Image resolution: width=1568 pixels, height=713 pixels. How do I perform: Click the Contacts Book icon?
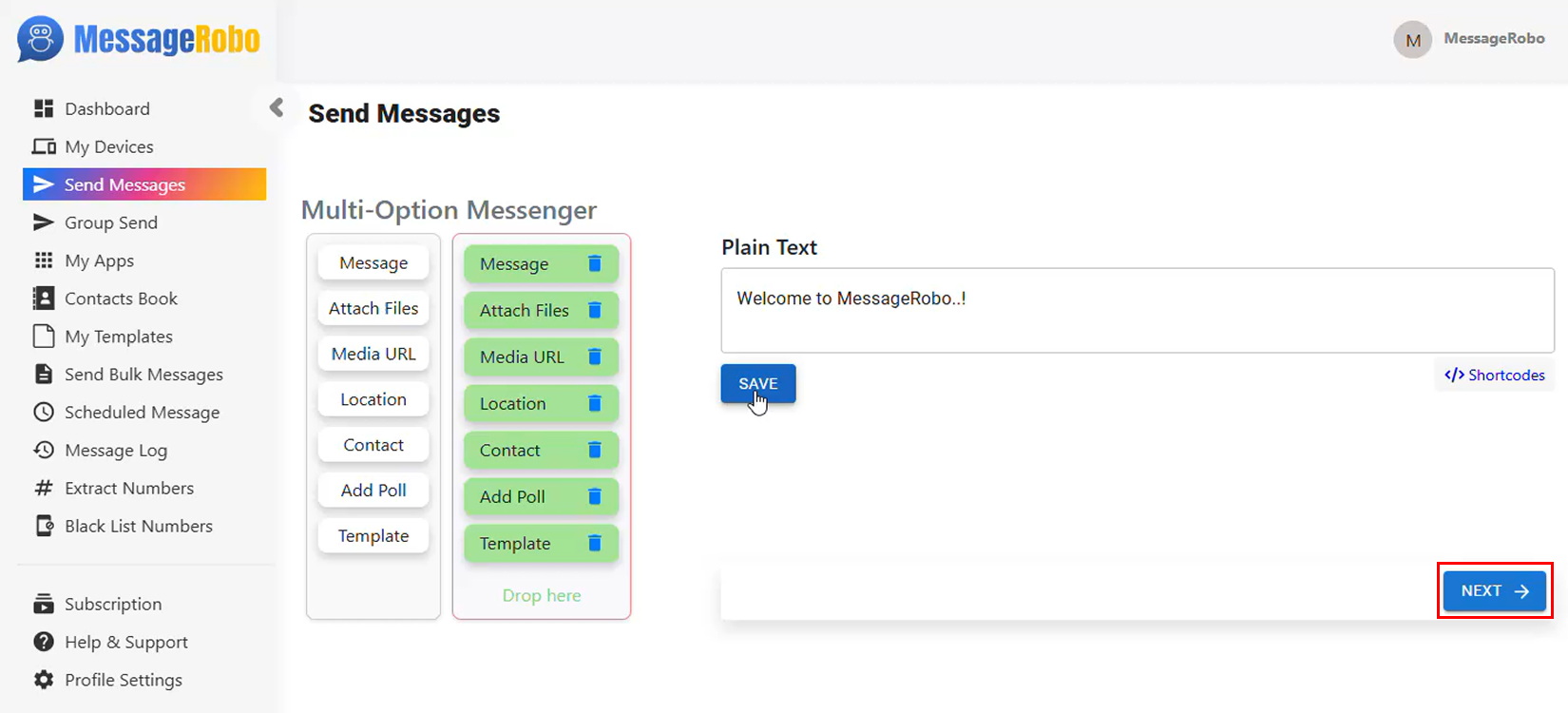pyautogui.click(x=44, y=299)
